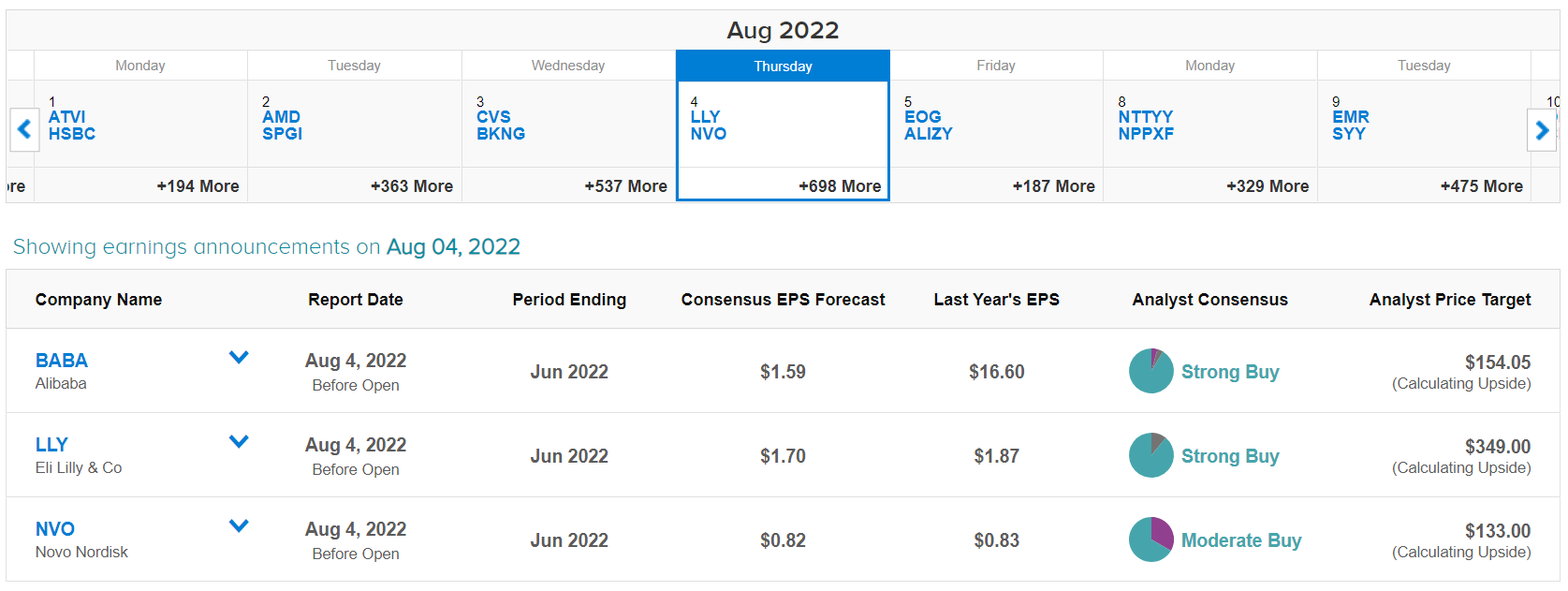This screenshot has height=591, width=1568.
Task: Open the BABA ticker link in the table
Action: 62,361
